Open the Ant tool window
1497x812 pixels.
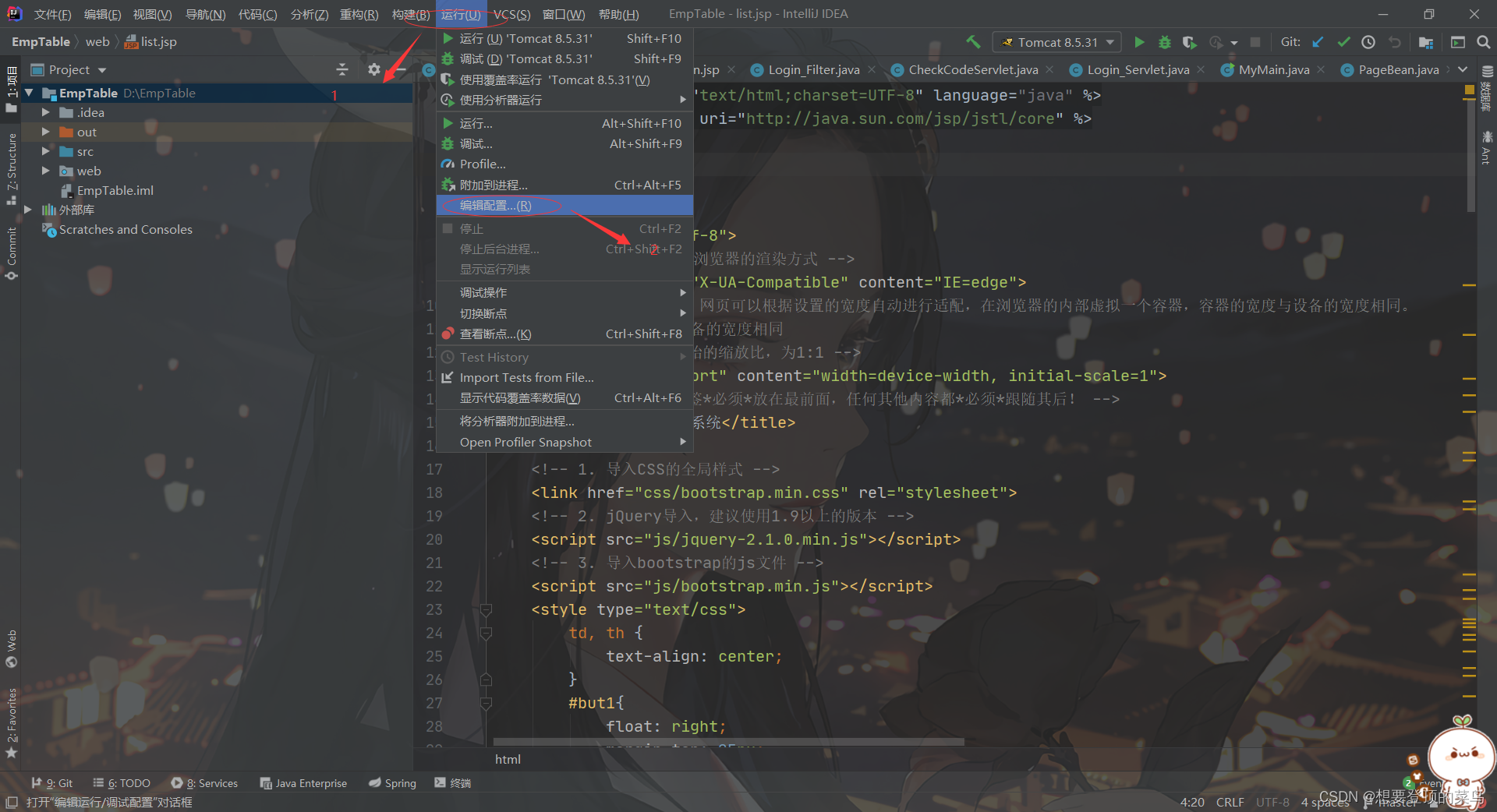click(1486, 148)
